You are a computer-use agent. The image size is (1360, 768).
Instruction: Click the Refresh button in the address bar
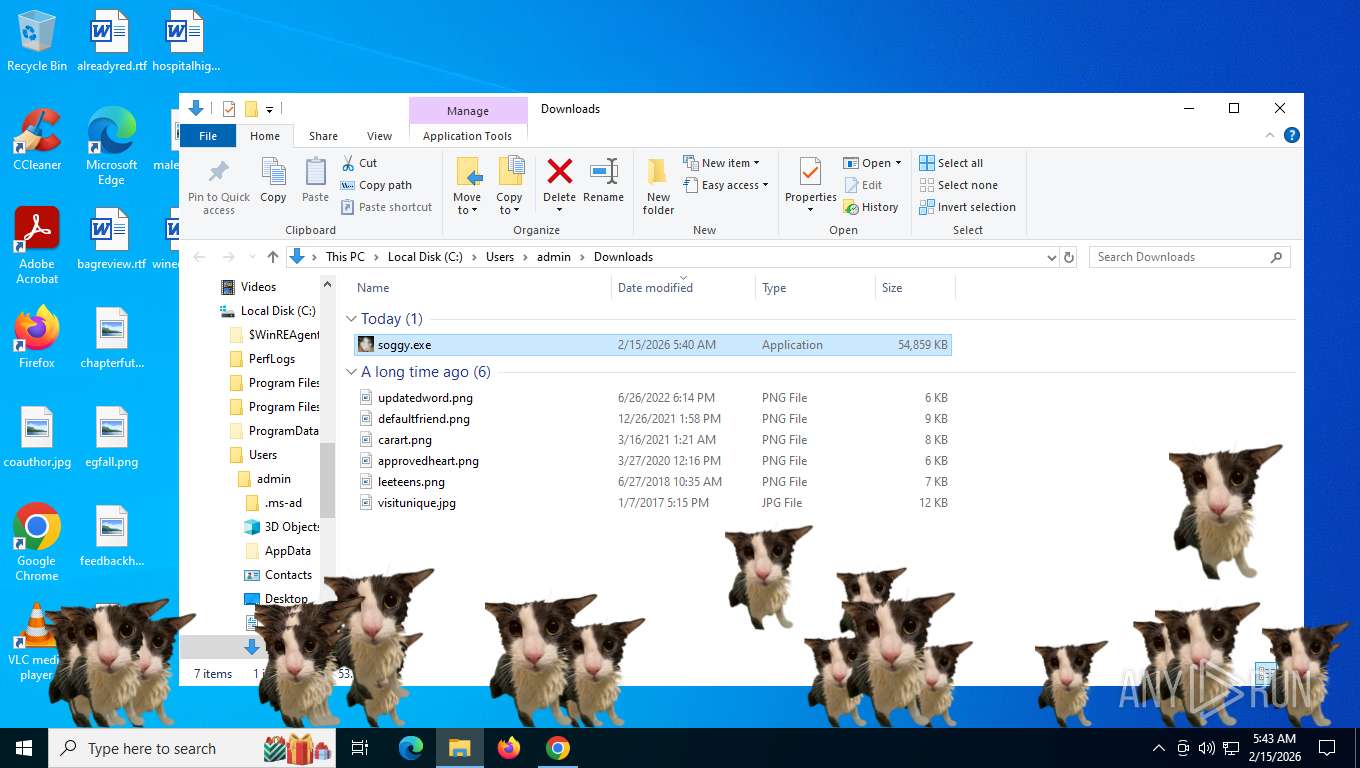point(1069,257)
